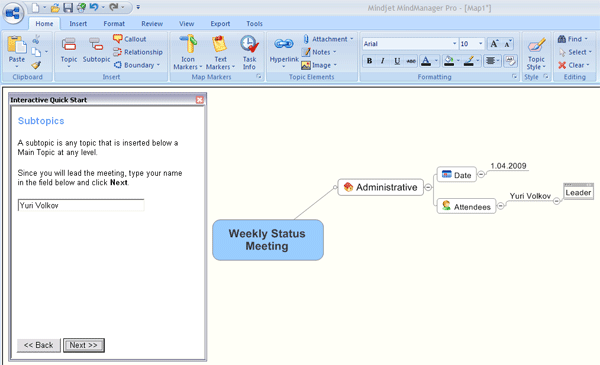This screenshot has width=600, height=365.
Task: Click the Format Painter brush icon
Action: point(36,65)
